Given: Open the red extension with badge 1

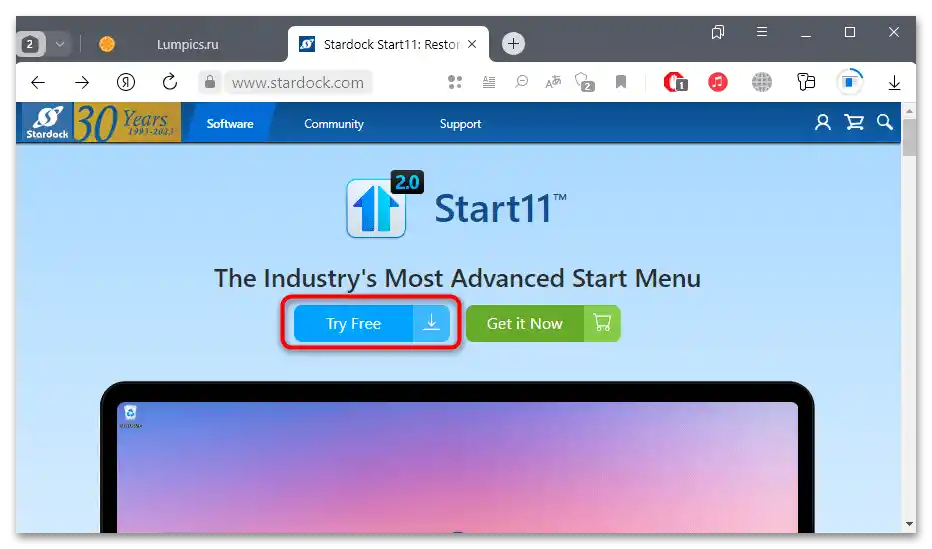Looking at the screenshot, I should pyautogui.click(x=675, y=82).
